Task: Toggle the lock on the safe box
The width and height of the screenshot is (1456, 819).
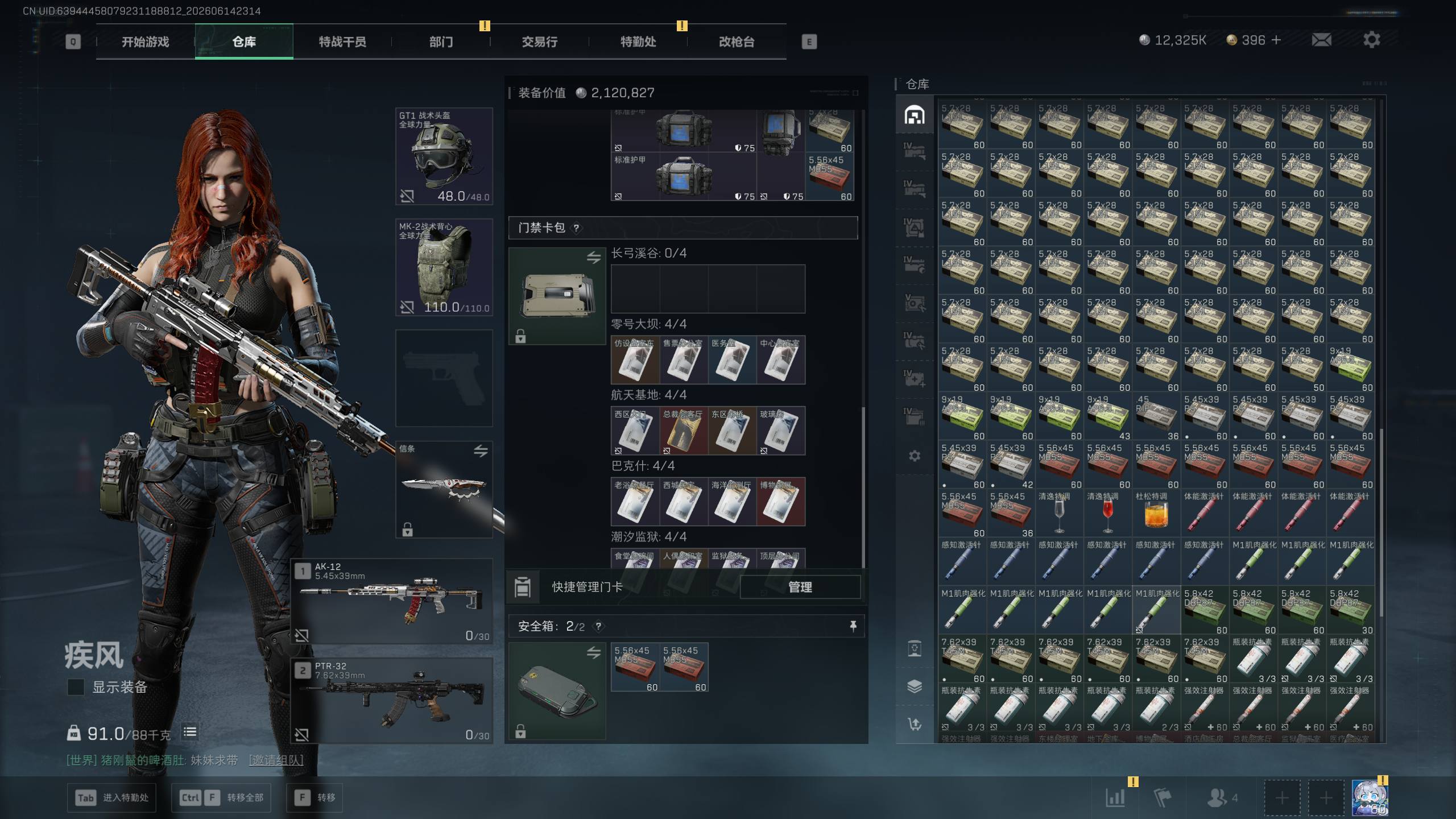Action: pyautogui.click(x=520, y=731)
